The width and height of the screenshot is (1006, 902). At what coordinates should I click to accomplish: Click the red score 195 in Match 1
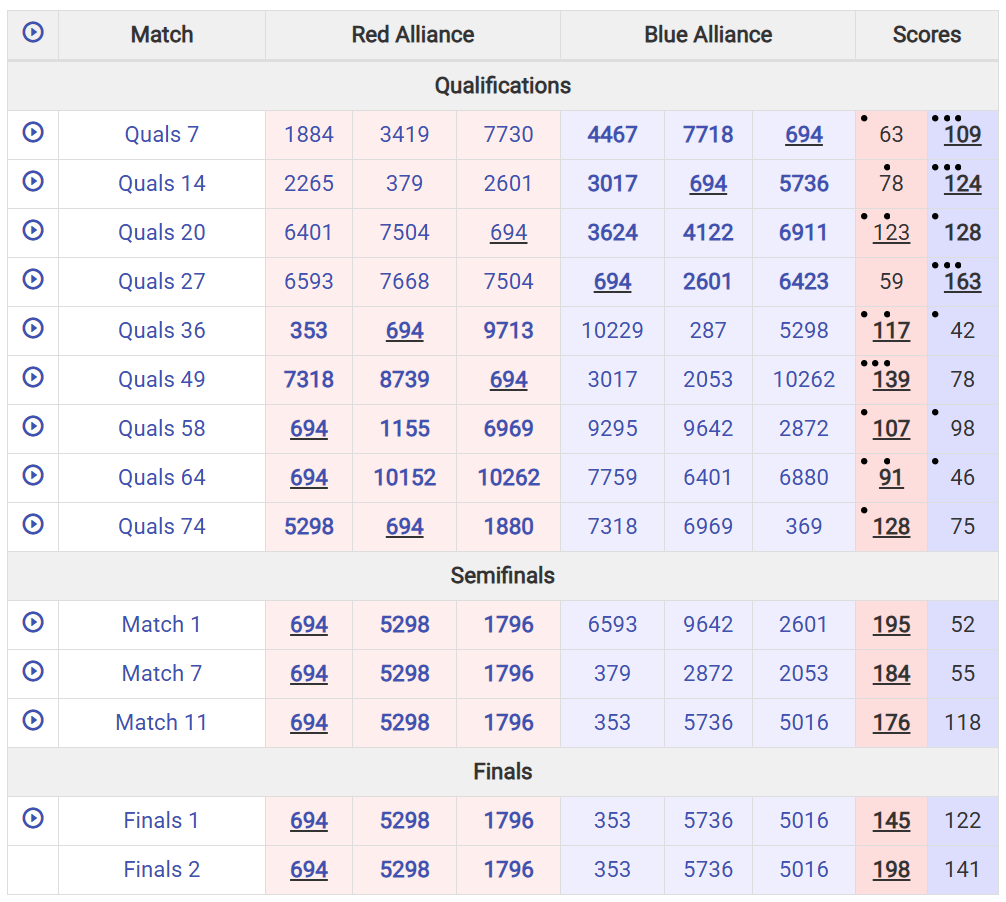pos(891,624)
